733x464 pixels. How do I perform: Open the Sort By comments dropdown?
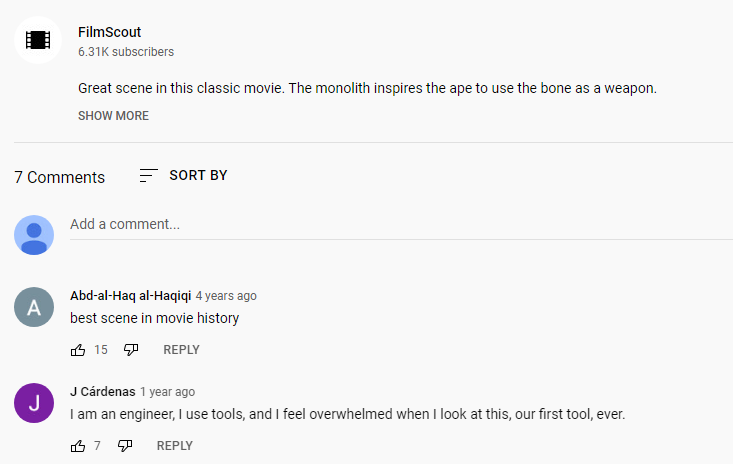[x=198, y=176]
